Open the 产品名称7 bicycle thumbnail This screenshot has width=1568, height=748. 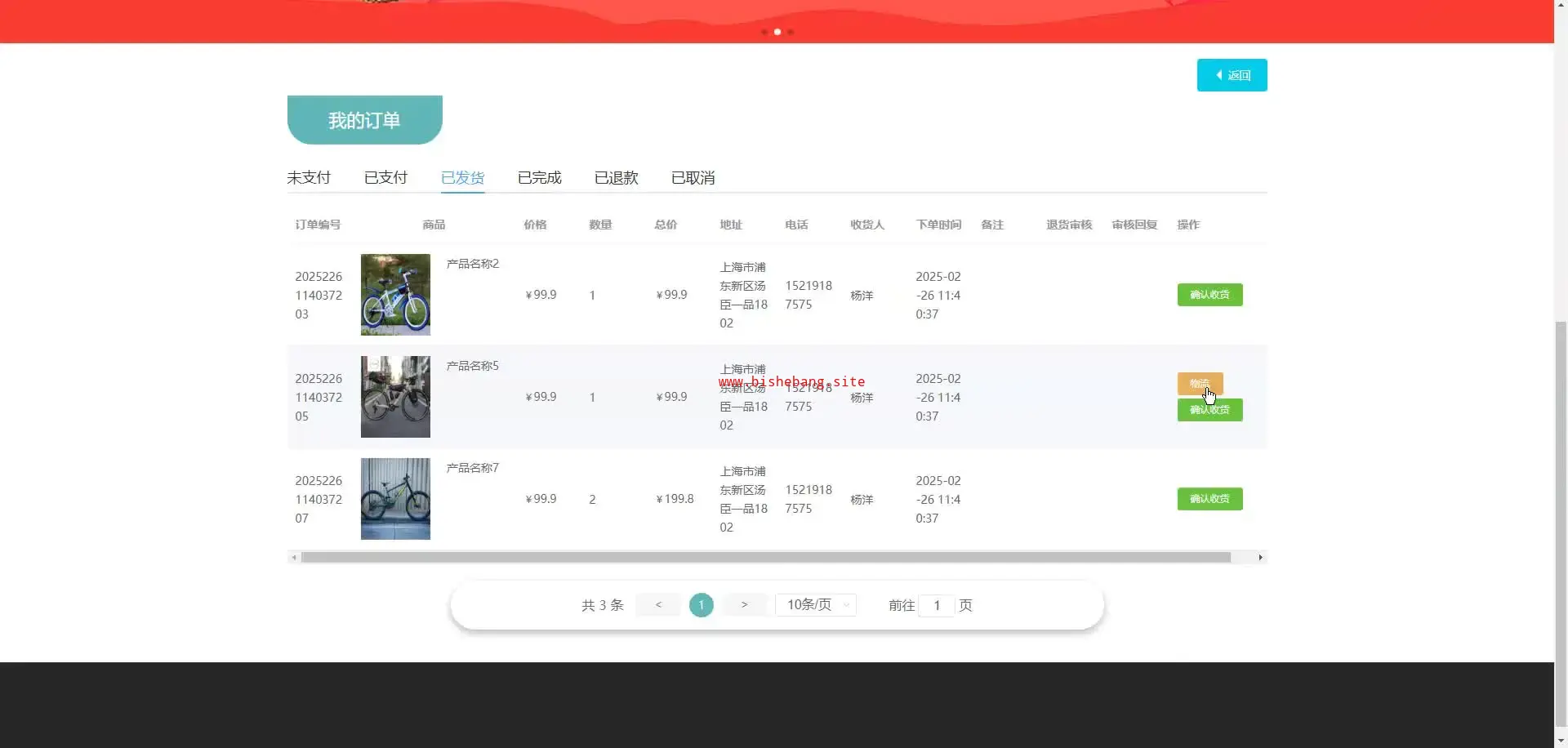395,499
